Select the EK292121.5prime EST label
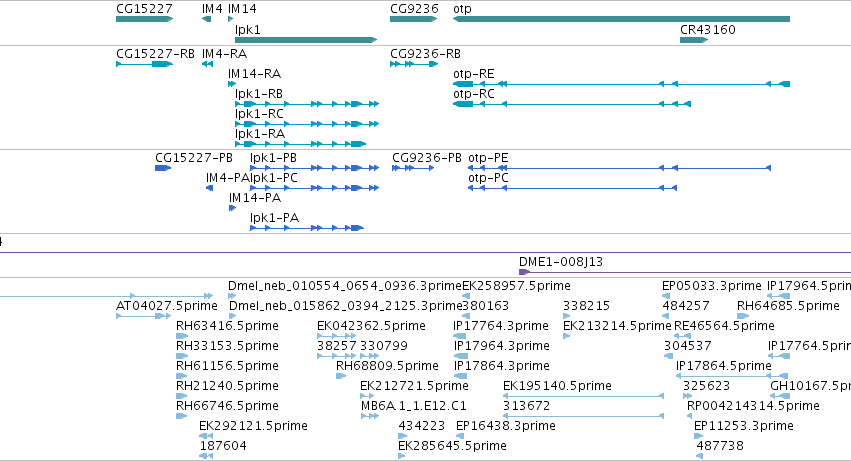Screen dimensions: 851x461 click(253, 426)
